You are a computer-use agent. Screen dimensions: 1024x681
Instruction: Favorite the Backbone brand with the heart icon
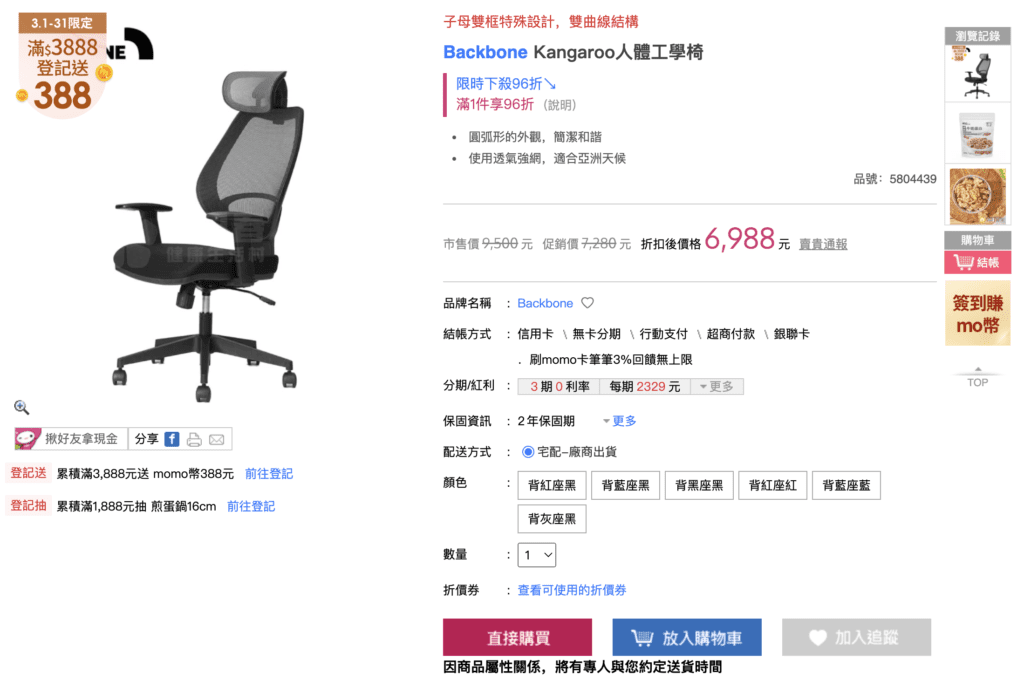[x=588, y=303]
